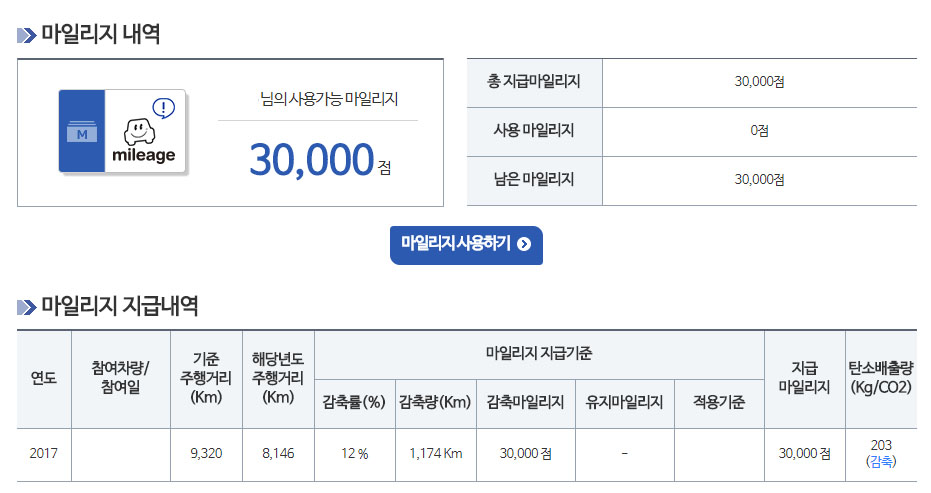Click the 마일리지 사용하기 button
This screenshot has width=931, height=493.
(x=466, y=245)
